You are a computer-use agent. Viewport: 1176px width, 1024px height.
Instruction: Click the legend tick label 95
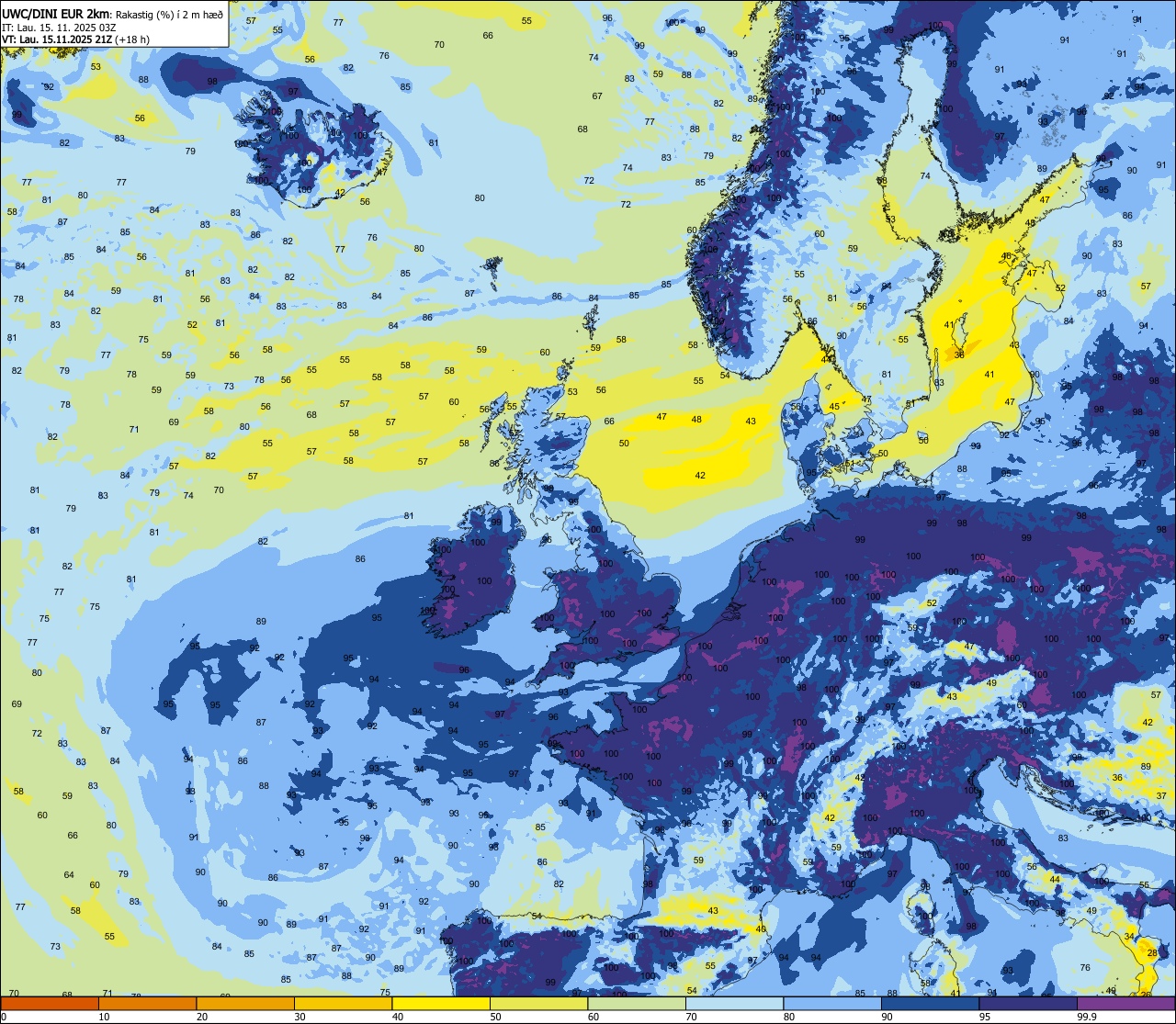(x=986, y=1017)
